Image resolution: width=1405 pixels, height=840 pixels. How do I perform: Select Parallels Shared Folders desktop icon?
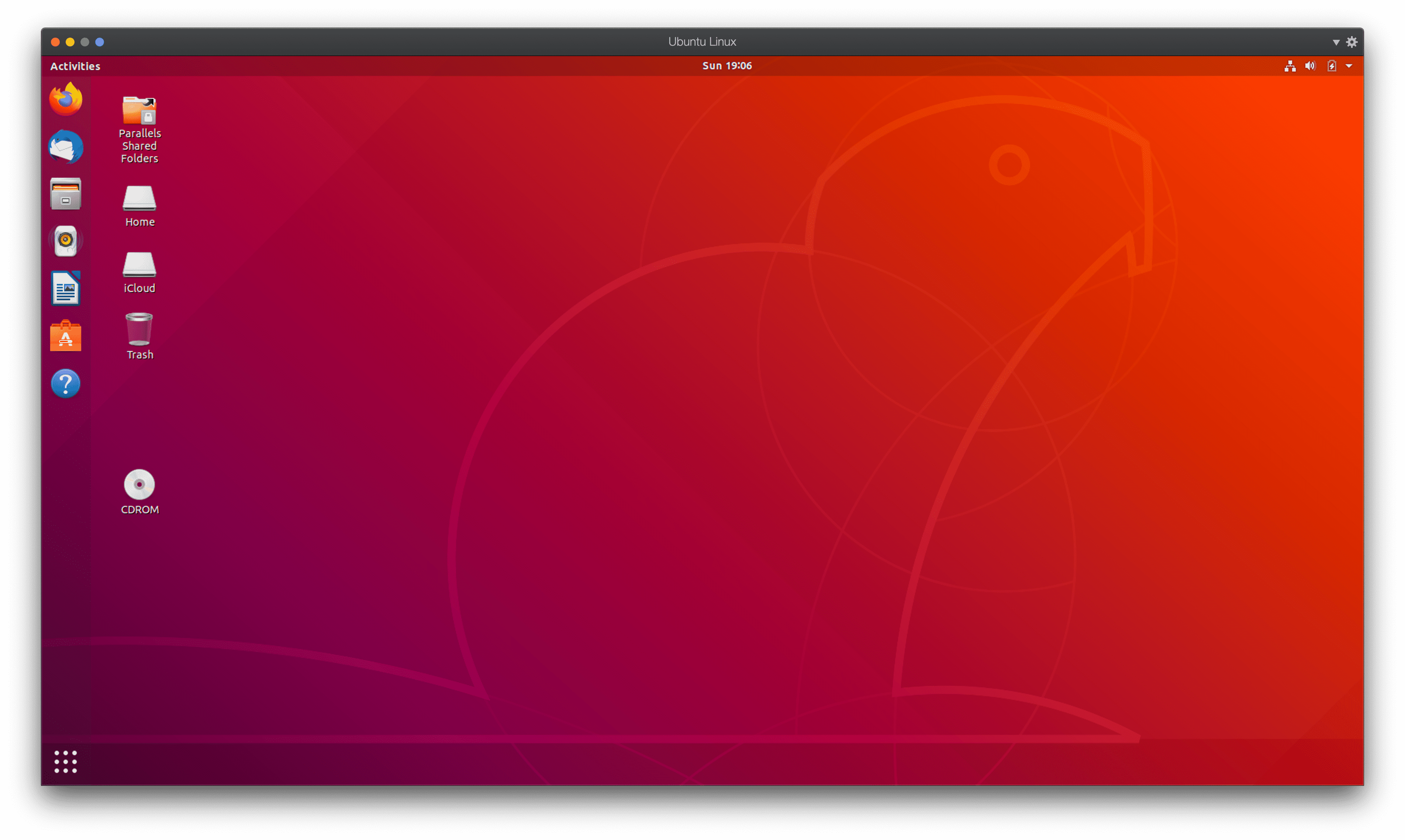(x=139, y=130)
